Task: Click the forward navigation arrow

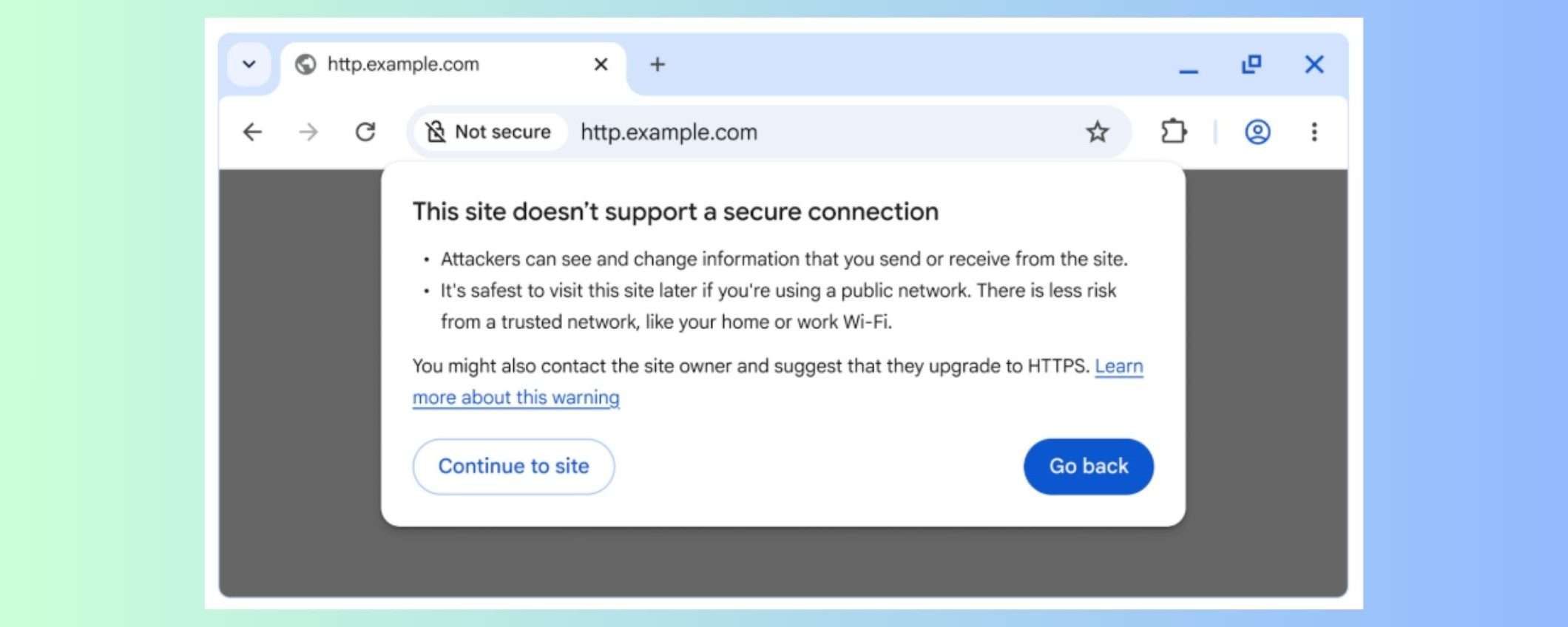Action: tap(309, 132)
